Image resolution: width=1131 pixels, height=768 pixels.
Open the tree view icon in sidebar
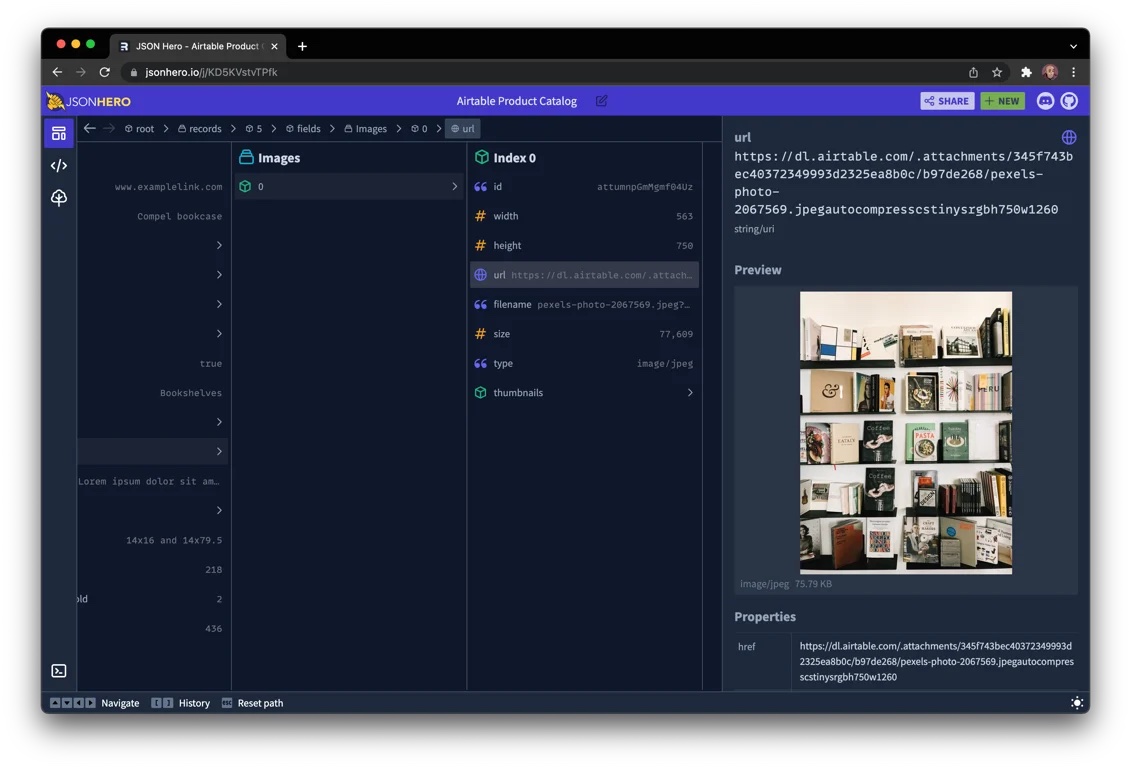[x=58, y=198]
